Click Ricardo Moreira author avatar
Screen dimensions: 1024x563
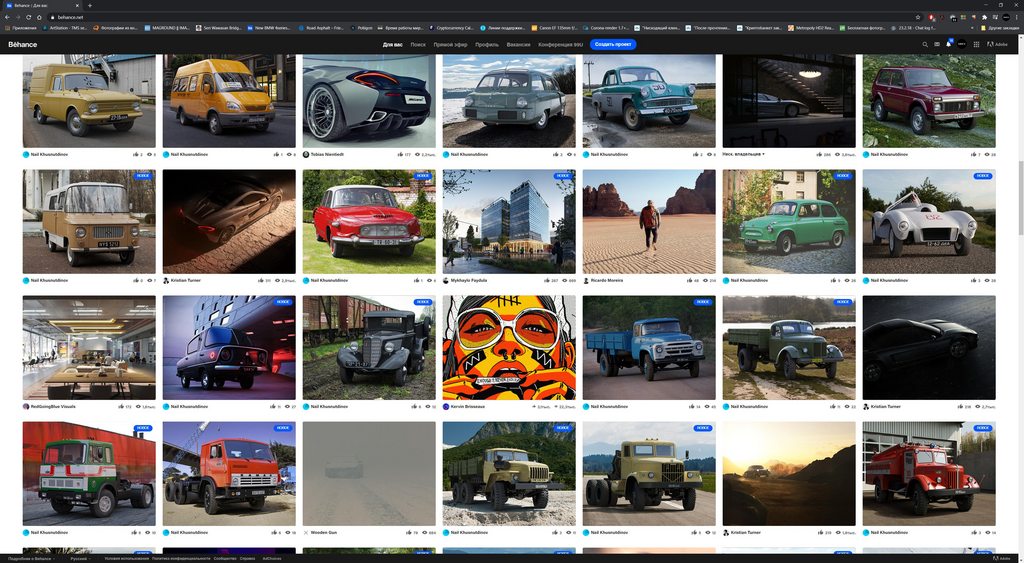point(586,280)
